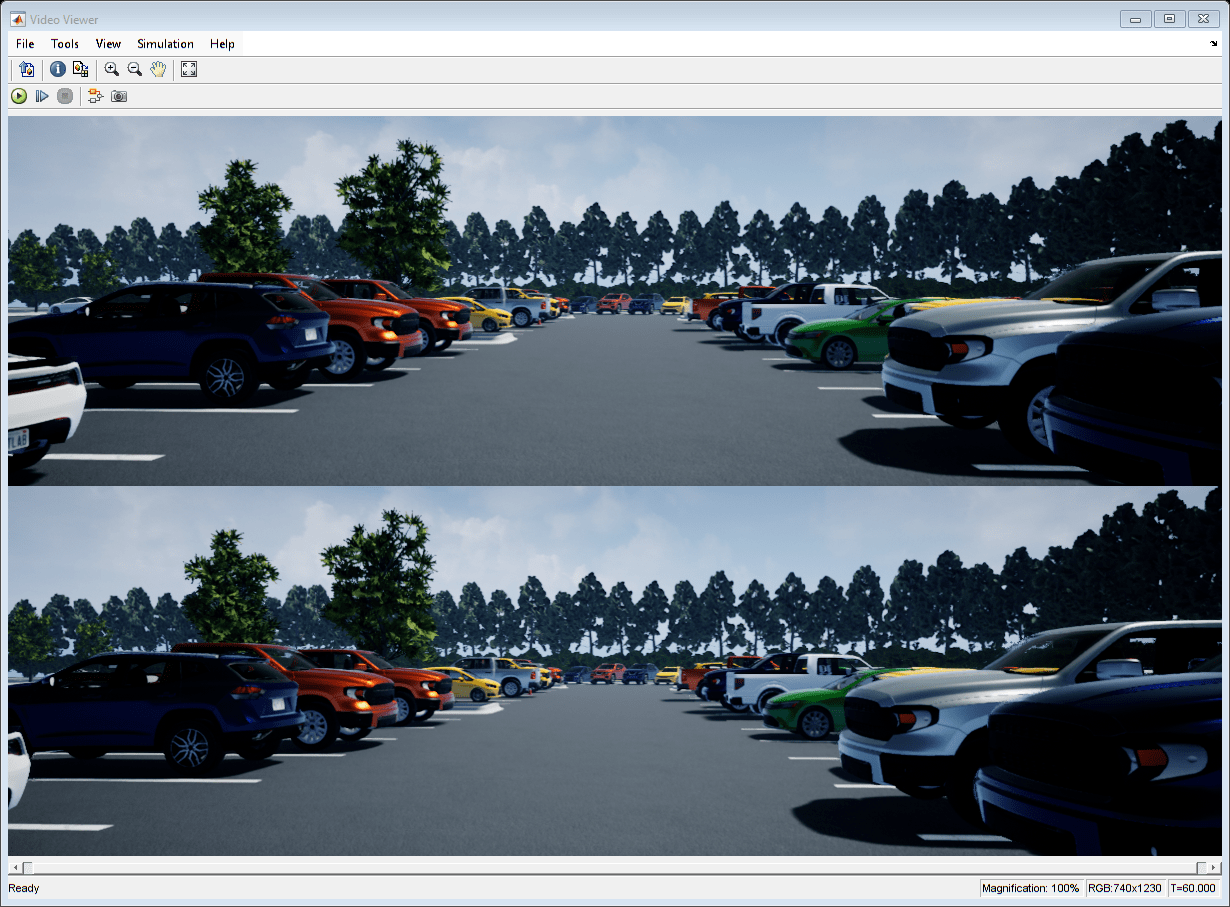Click the Magnification: 100% status field
This screenshot has height=907, width=1230.
[x=1030, y=888]
